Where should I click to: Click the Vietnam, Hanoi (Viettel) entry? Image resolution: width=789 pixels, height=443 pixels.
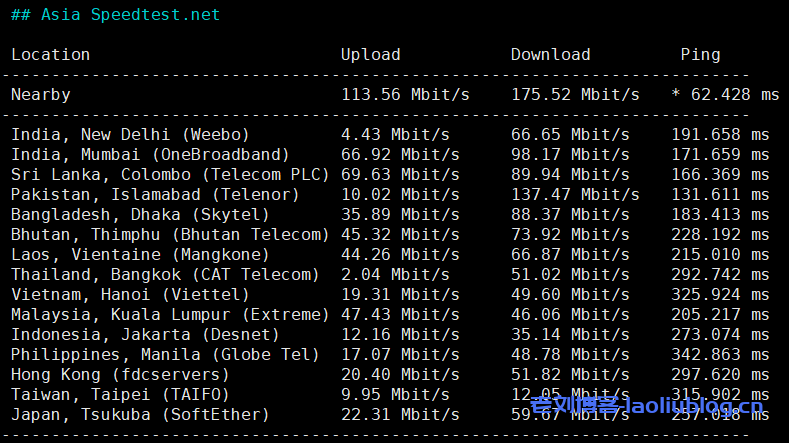[x=130, y=295]
